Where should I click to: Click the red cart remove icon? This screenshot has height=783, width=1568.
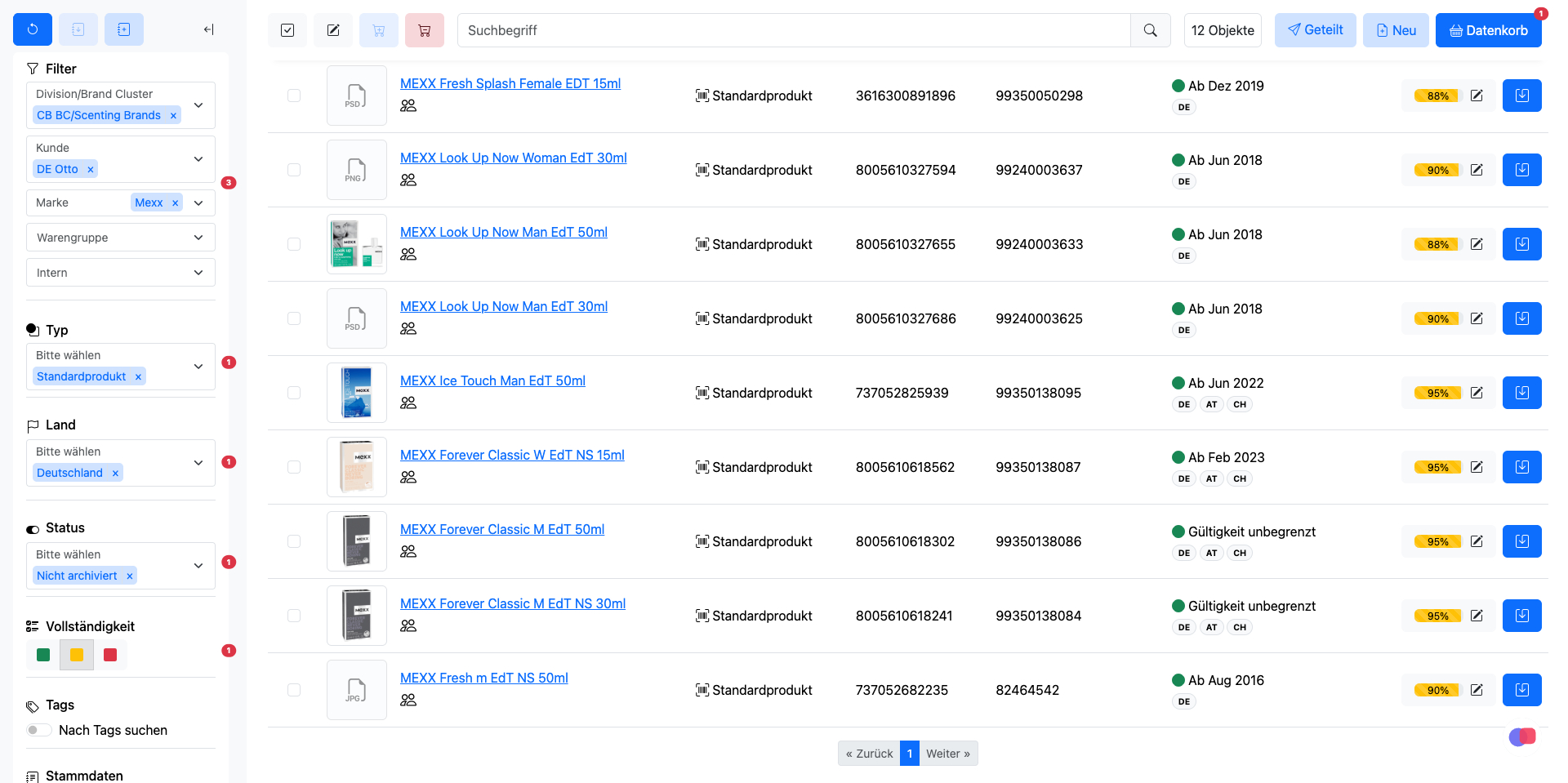425,30
